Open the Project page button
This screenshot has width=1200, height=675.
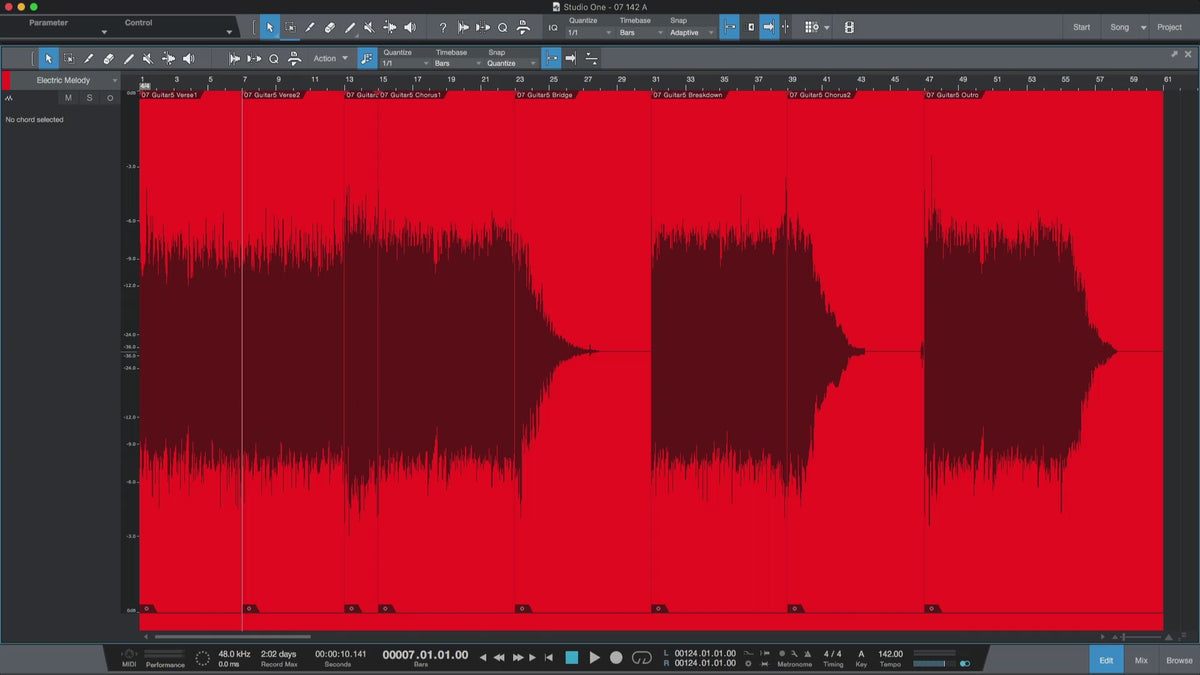[1169, 27]
